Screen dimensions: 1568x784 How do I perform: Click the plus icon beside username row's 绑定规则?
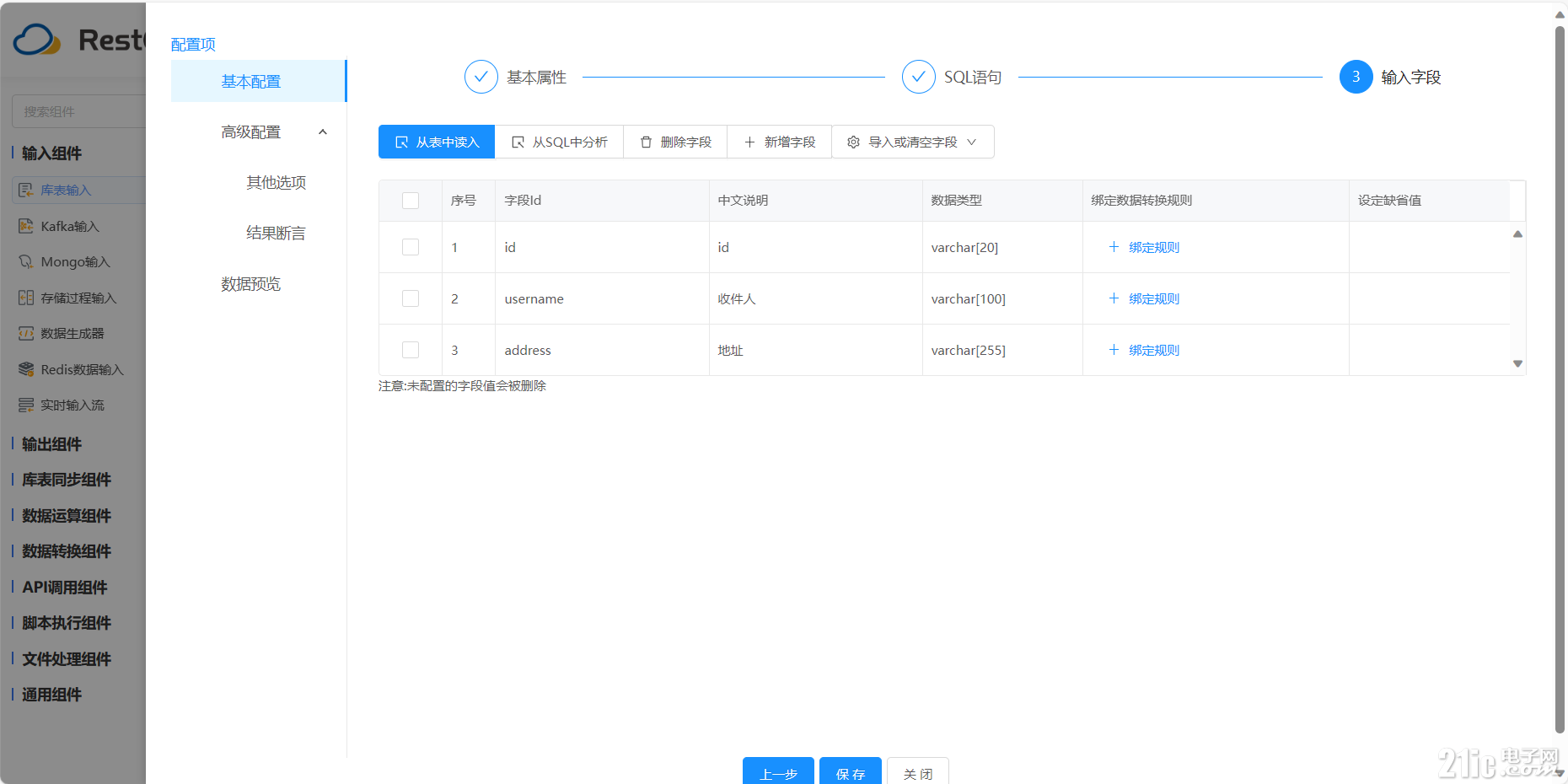point(1114,298)
